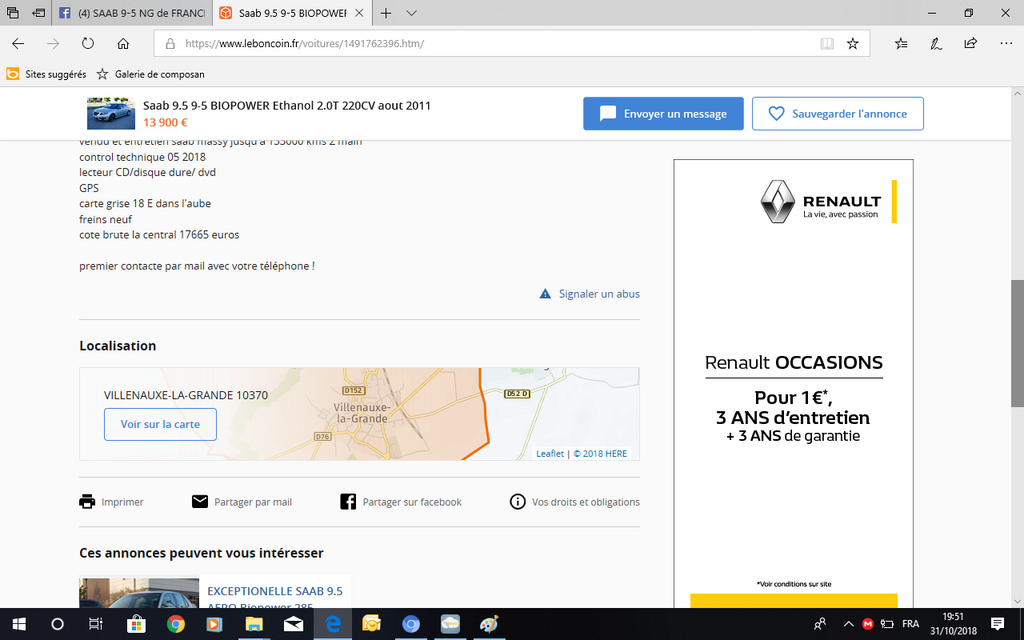The image size is (1024, 640).
Task: Click the Saab listing thumbnail in header
Action: 111,114
